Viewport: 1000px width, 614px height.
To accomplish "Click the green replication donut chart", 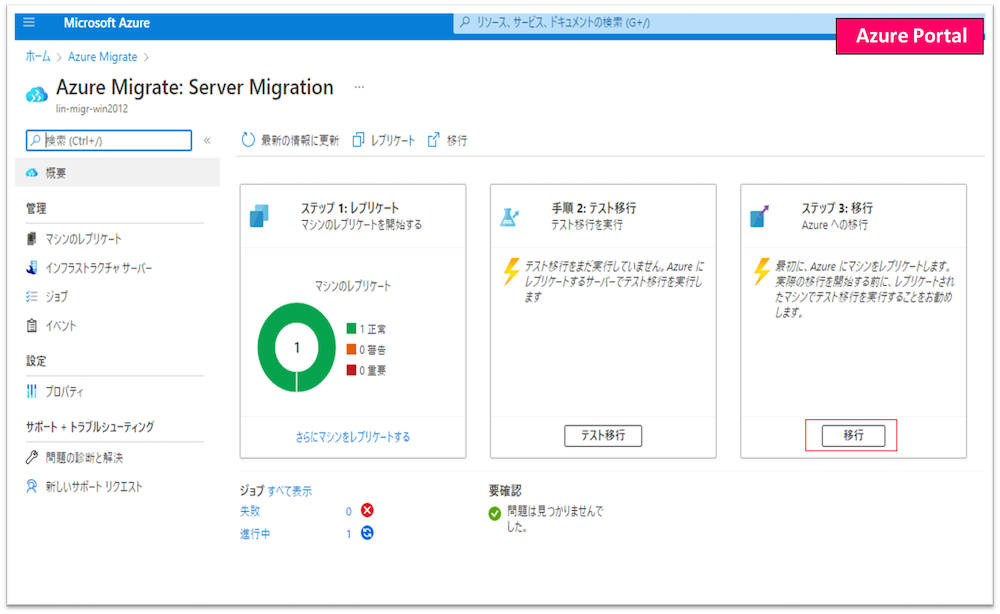I will pyautogui.click(x=297, y=347).
